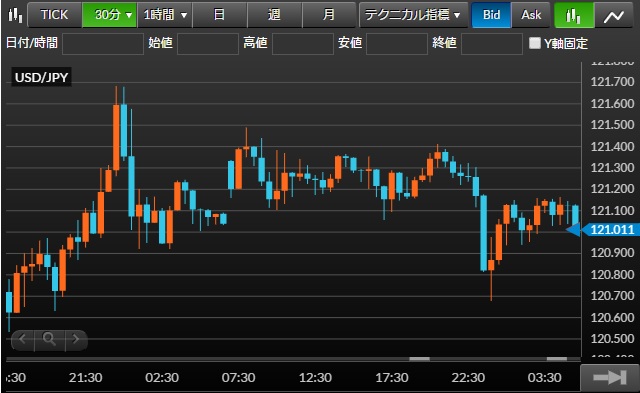Click the 終値 close price field

(492, 44)
